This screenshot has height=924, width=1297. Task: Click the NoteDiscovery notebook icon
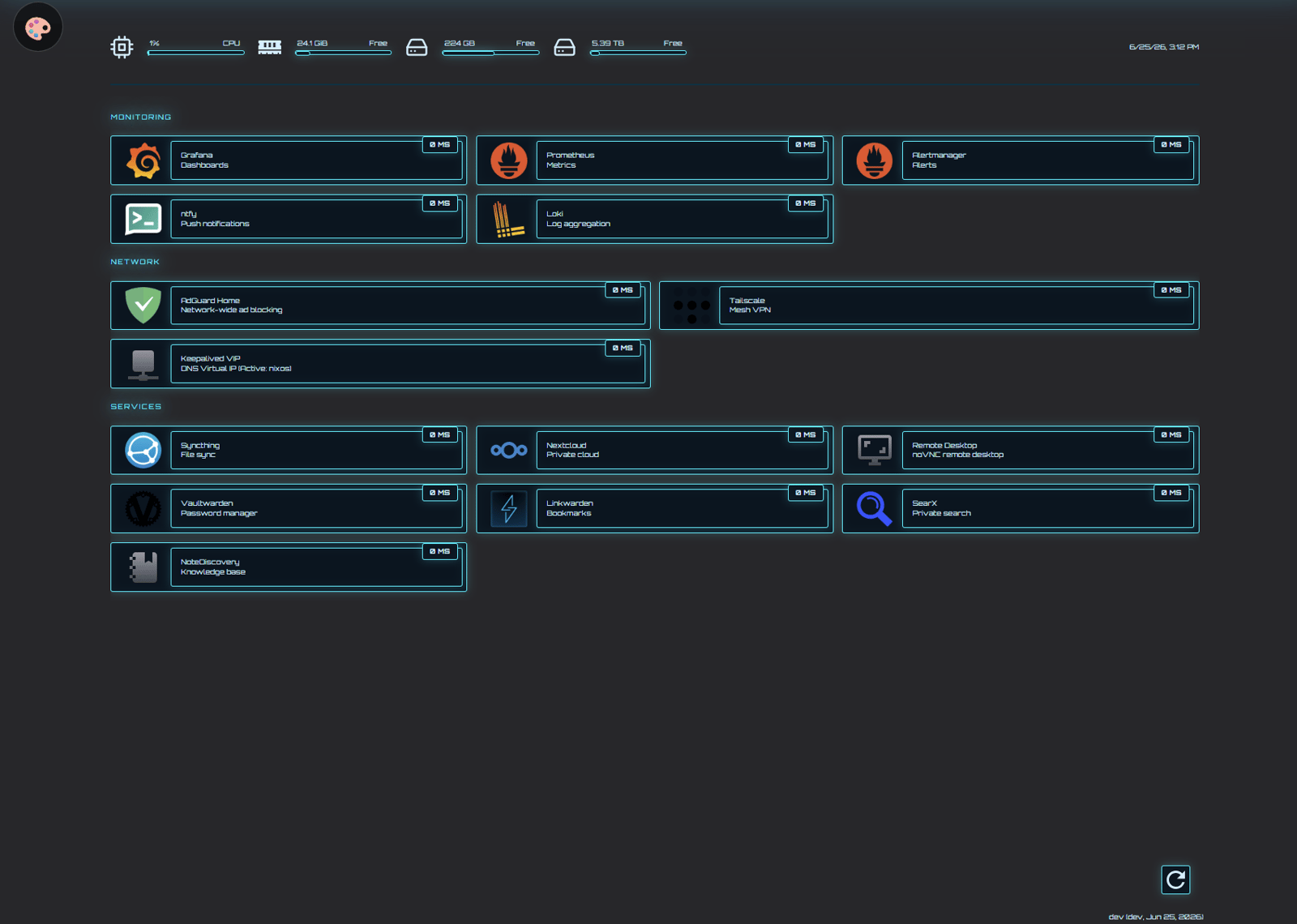click(143, 567)
